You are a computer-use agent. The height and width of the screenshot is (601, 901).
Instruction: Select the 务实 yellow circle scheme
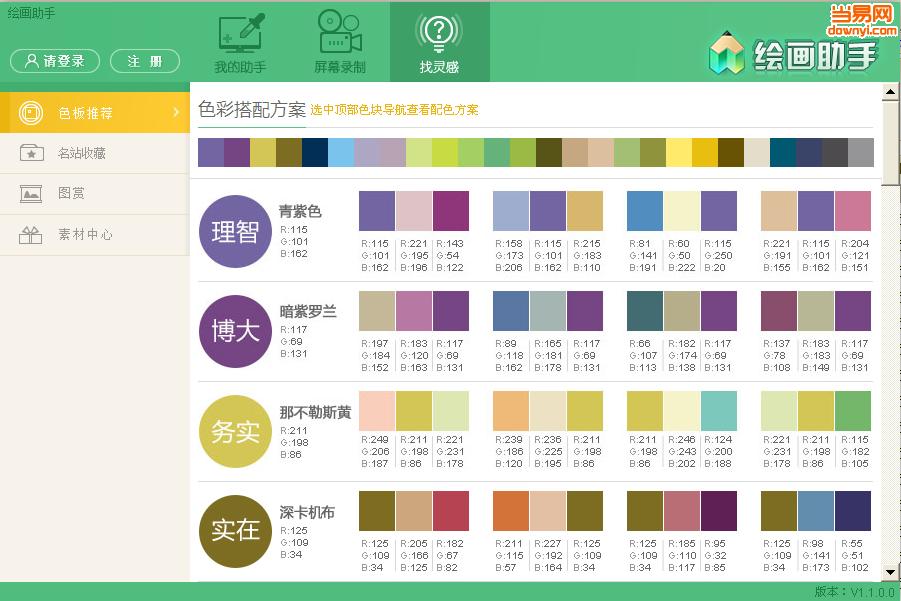235,431
